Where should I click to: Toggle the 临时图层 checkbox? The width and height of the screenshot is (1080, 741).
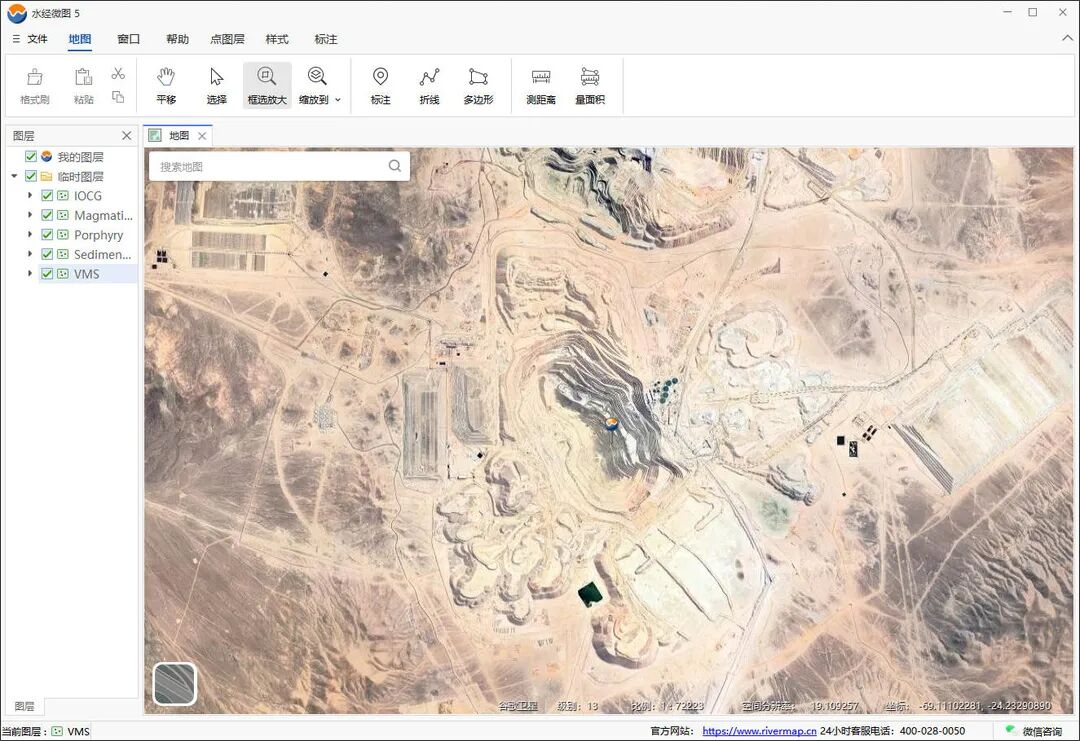point(30,176)
